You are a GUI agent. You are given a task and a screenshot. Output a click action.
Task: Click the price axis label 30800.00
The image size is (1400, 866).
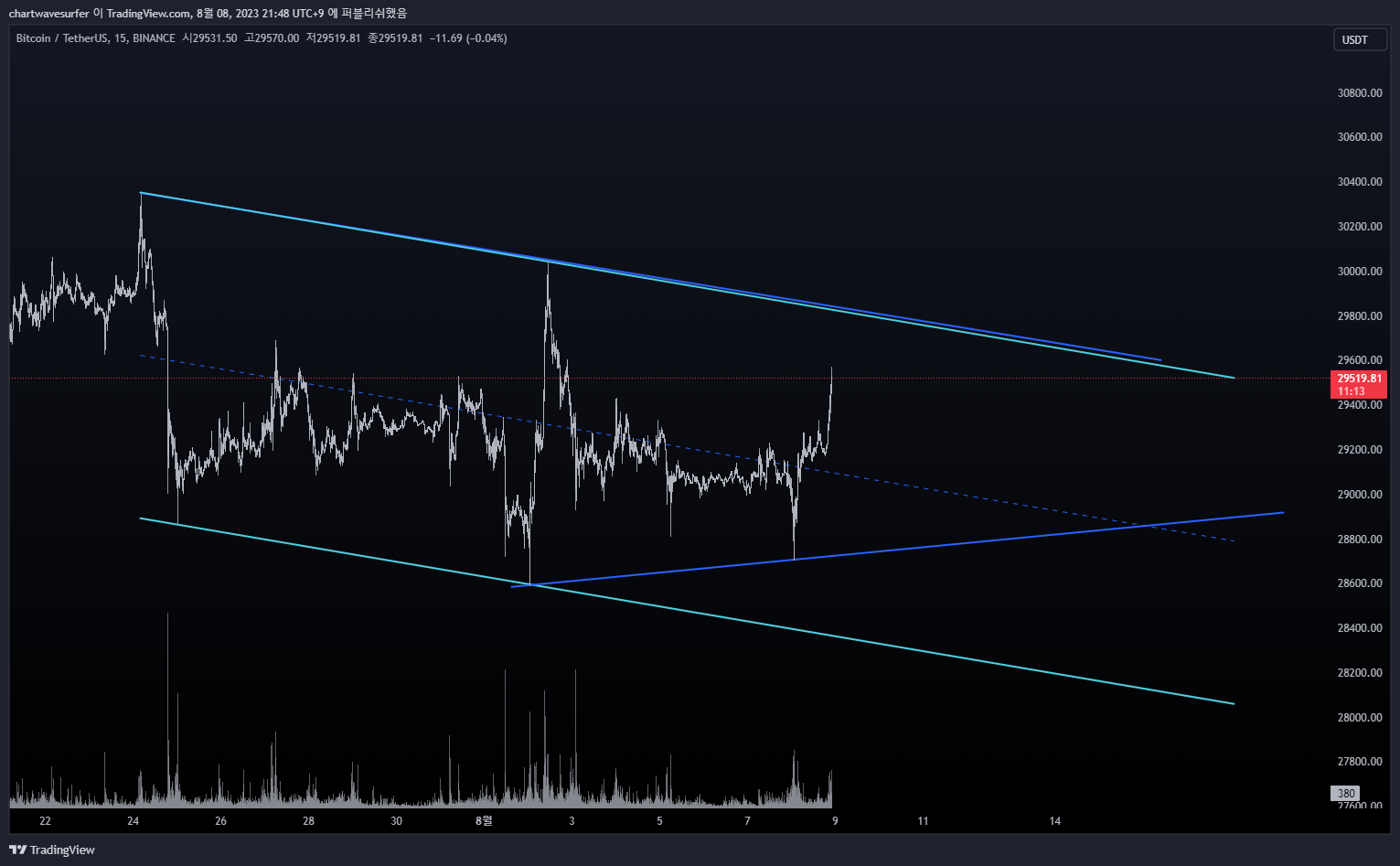pos(1360,92)
